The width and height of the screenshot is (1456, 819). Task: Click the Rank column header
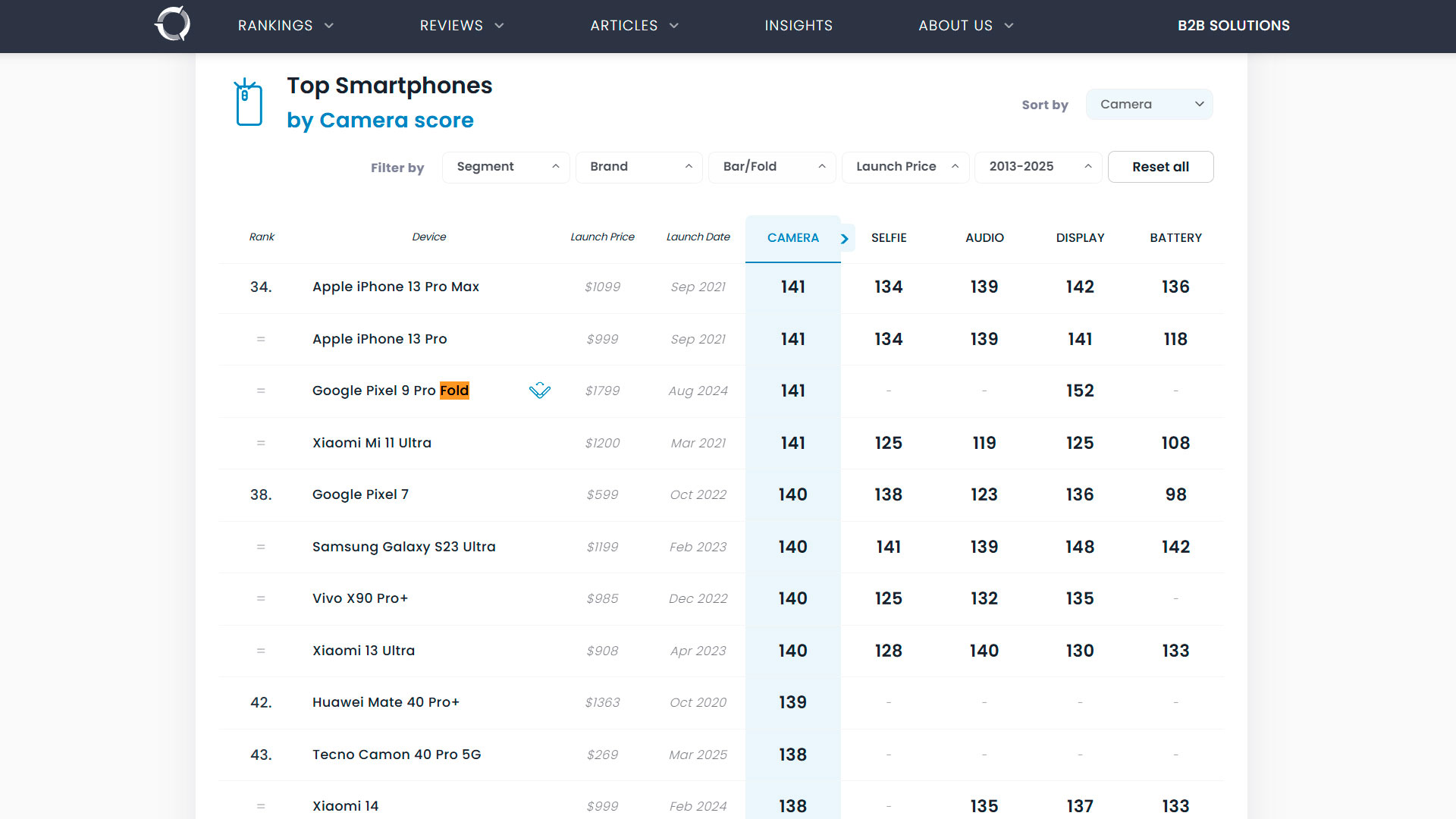tap(262, 237)
